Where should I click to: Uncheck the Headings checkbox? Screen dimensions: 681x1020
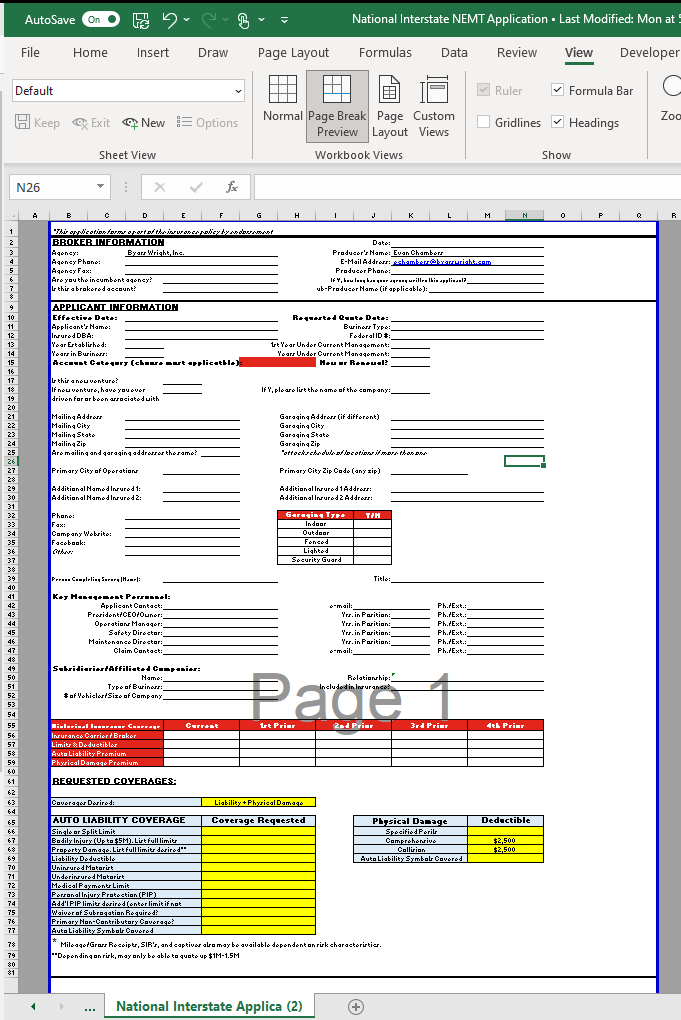pyautogui.click(x=557, y=121)
